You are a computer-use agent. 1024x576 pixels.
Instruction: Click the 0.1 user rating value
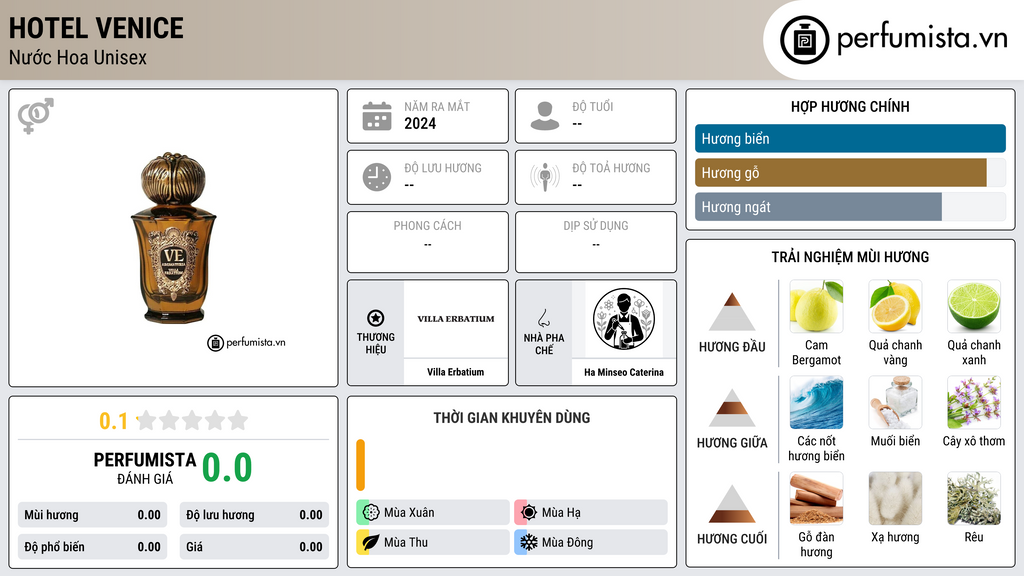tap(114, 421)
